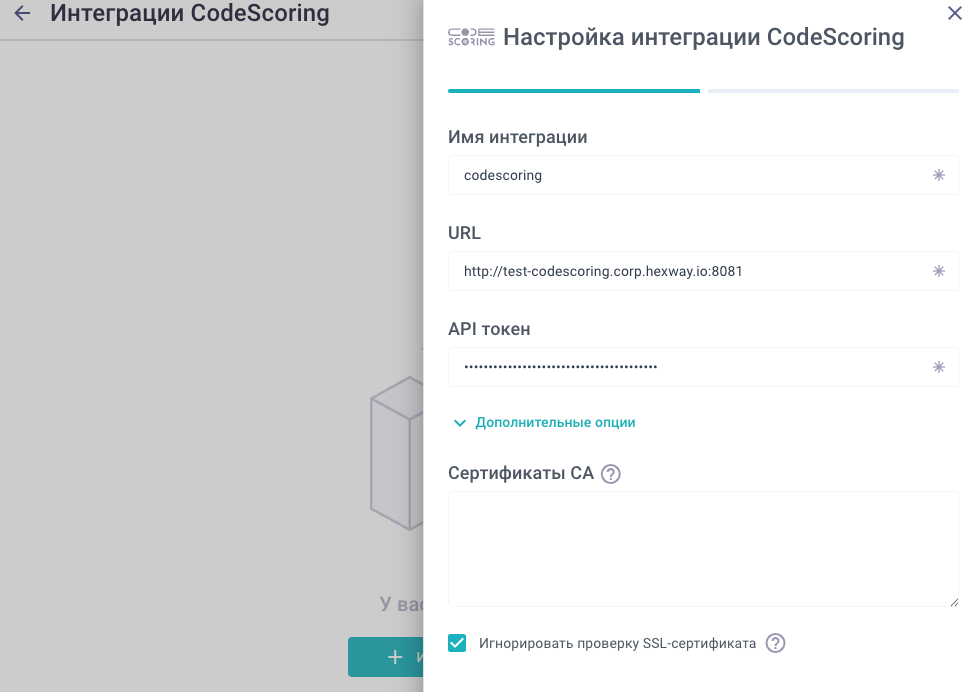Click the Имя интеграции label
Screen dimensions: 980x692
[518, 137]
